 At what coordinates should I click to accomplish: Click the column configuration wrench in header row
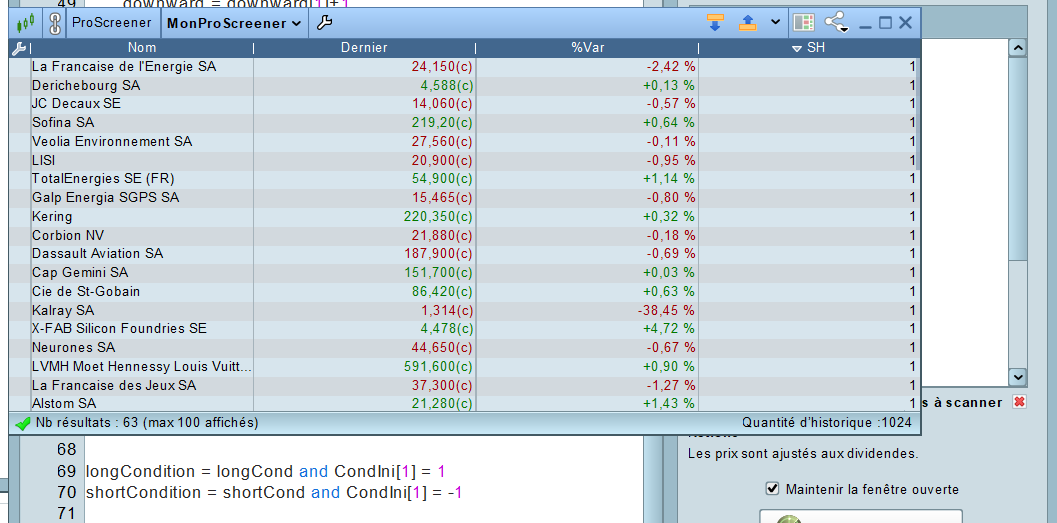click(x=20, y=48)
